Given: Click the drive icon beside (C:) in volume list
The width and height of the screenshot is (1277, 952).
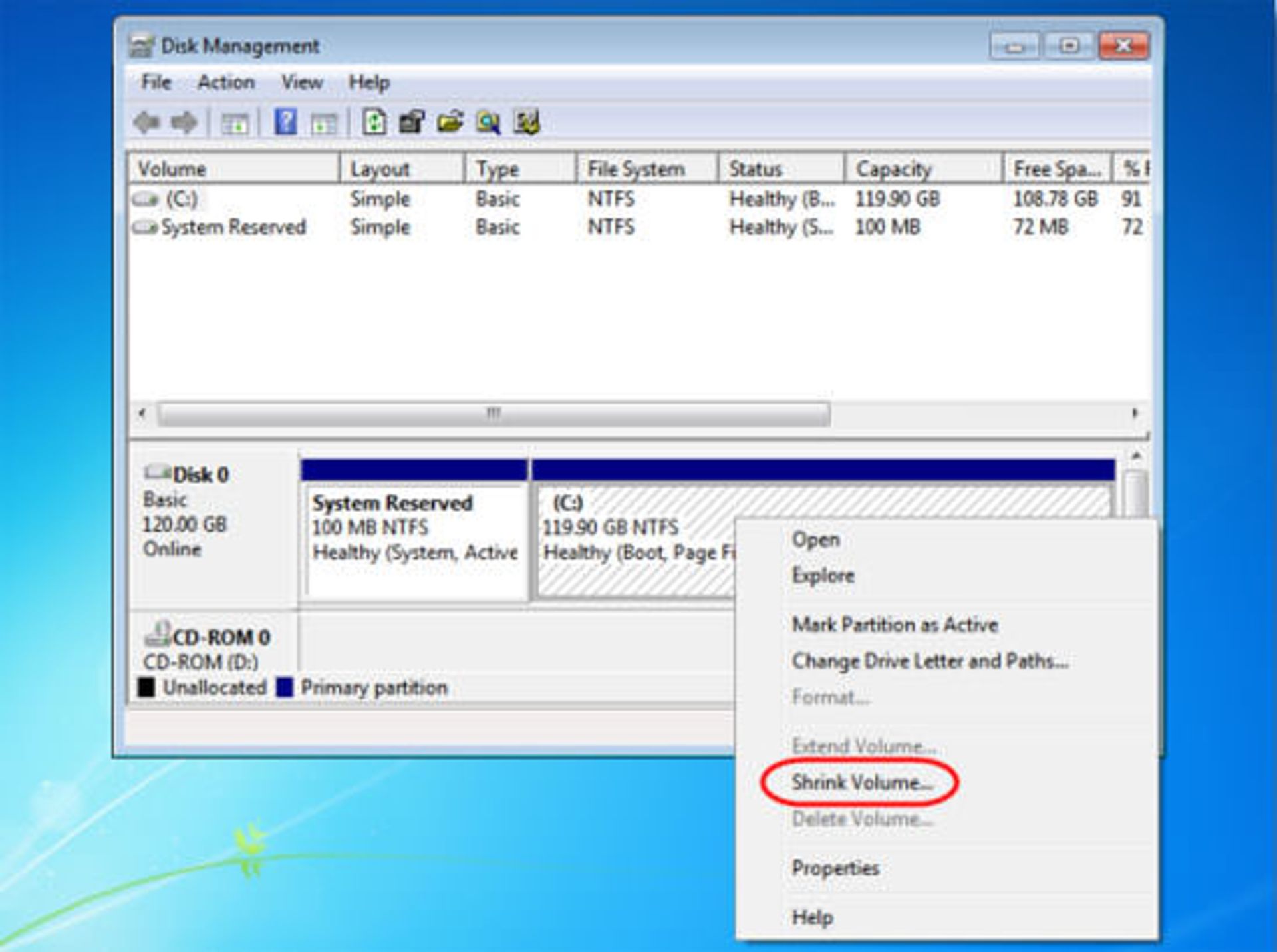Looking at the screenshot, I should click(145, 199).
